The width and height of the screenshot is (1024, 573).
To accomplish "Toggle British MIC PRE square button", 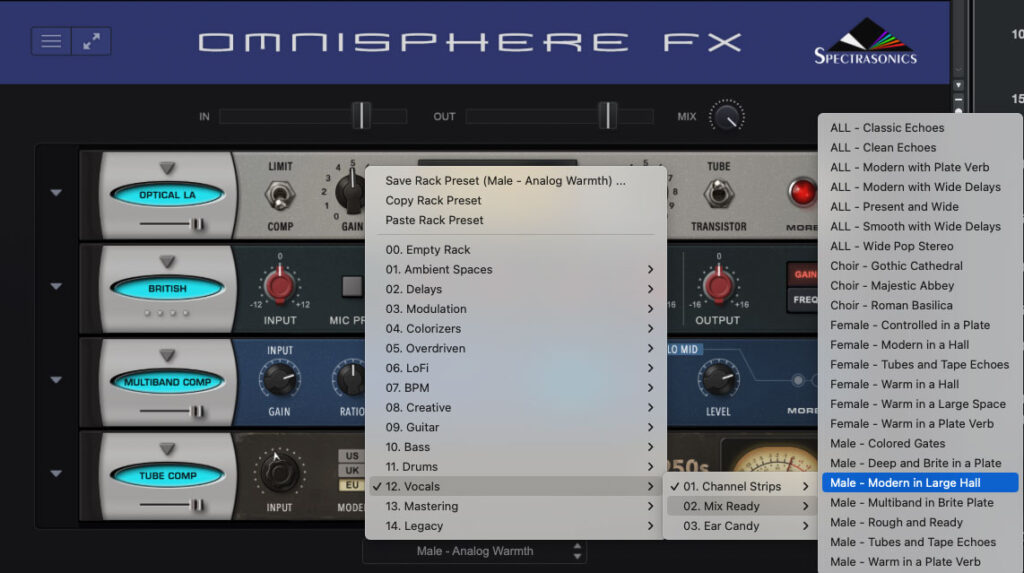I will (x=352, y=286).
